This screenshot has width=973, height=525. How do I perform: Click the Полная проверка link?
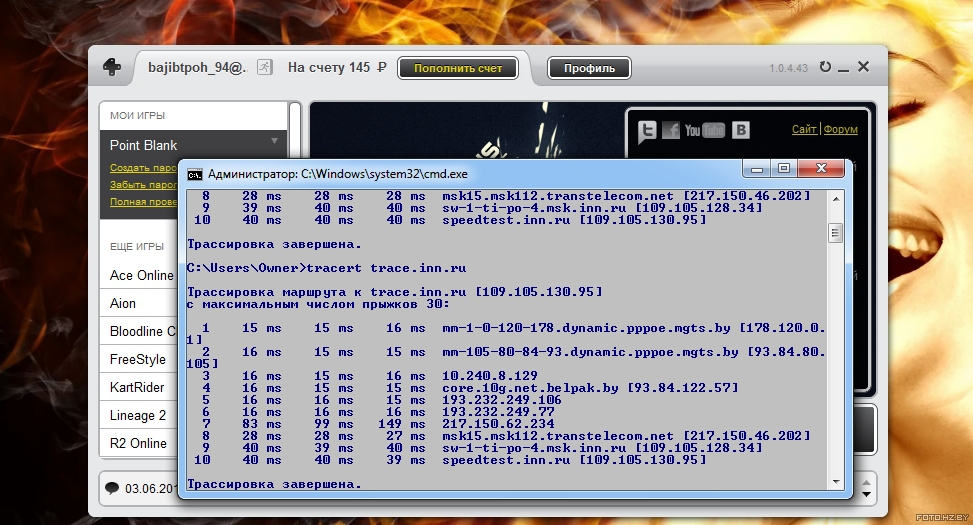click(143, 201)
